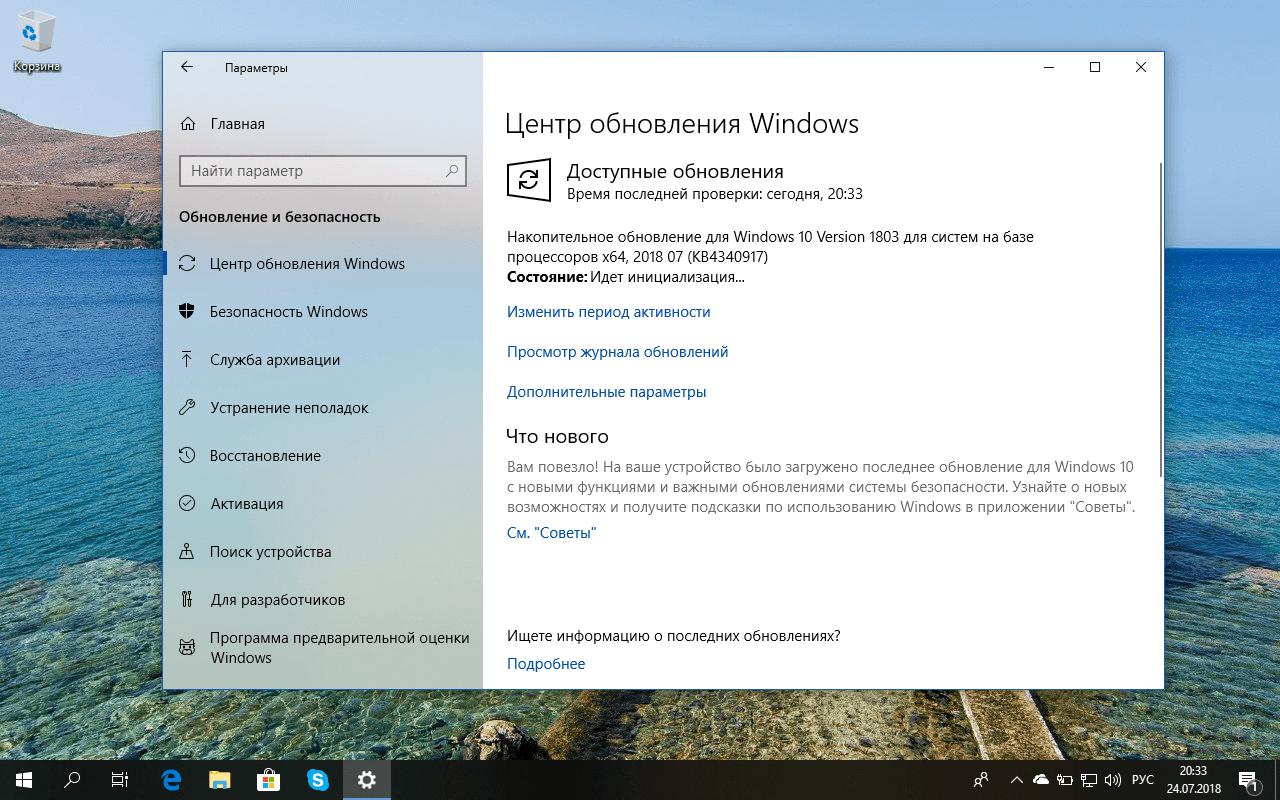Click the volume speaker icon in tray
1280x800 pixels.
point(1112,780)
